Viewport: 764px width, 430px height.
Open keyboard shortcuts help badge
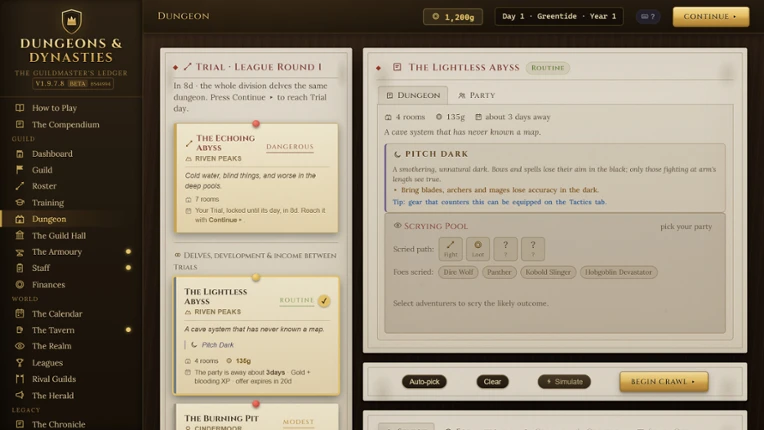[648, 17]
